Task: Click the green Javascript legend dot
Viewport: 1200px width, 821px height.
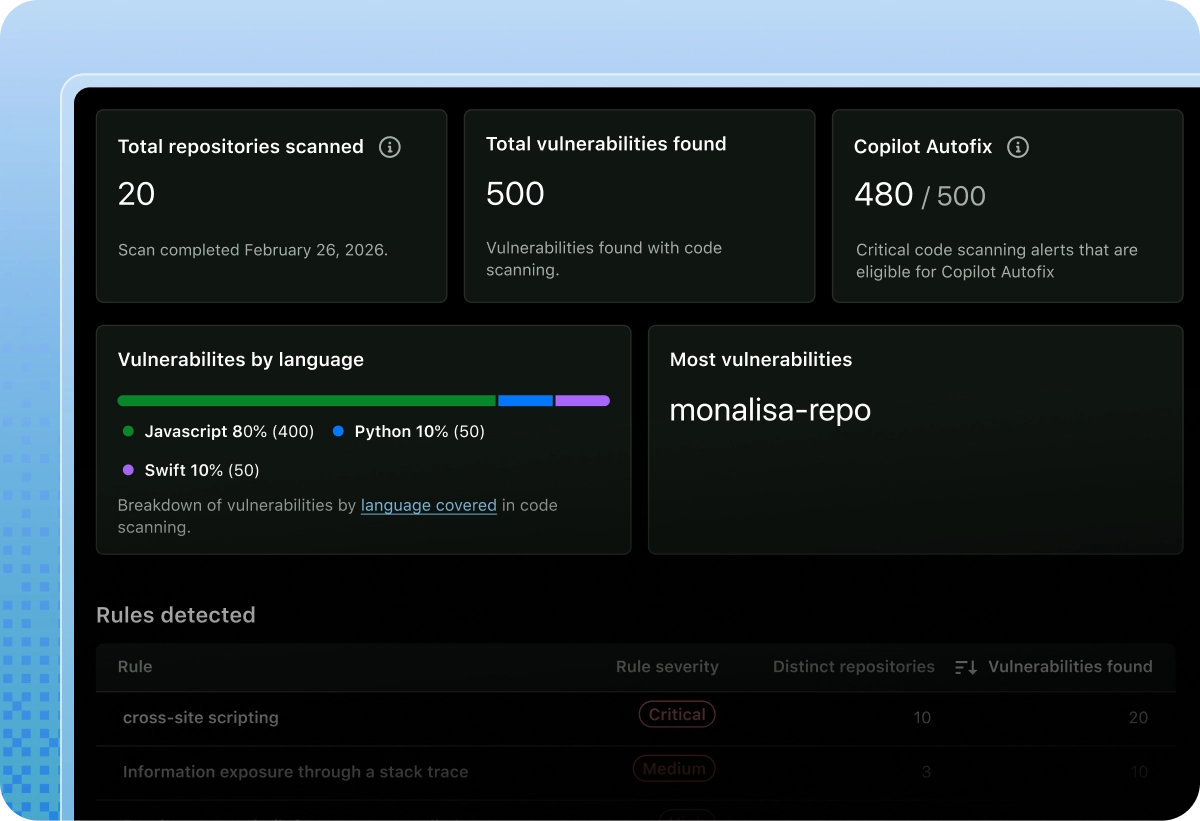Action: [x=128, y=432]
